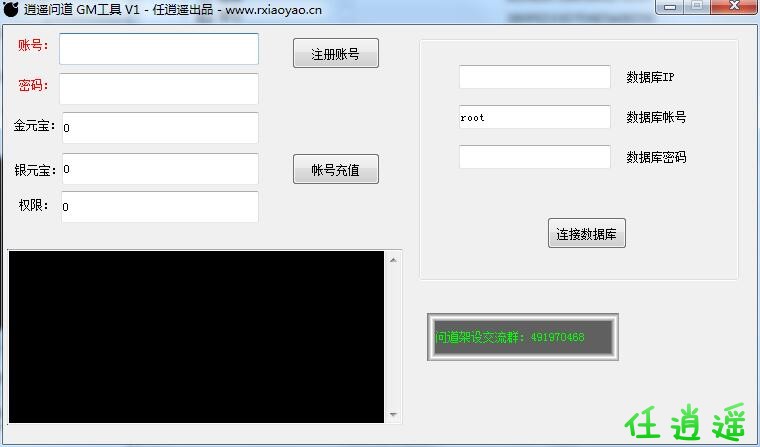The height and width of the screenshot is (447, 760).
Task: Close the GM tool window
Action: pos(734,7)
